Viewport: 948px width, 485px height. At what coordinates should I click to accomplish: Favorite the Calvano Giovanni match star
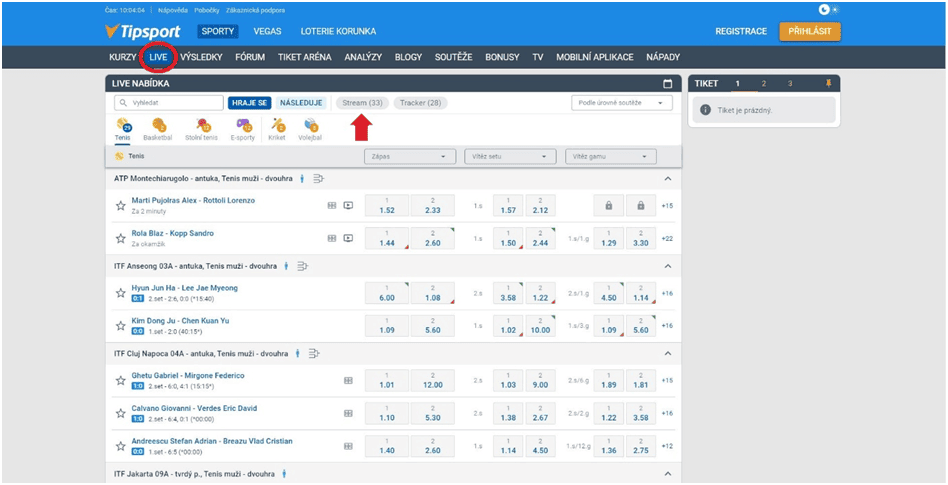(120, 414)
